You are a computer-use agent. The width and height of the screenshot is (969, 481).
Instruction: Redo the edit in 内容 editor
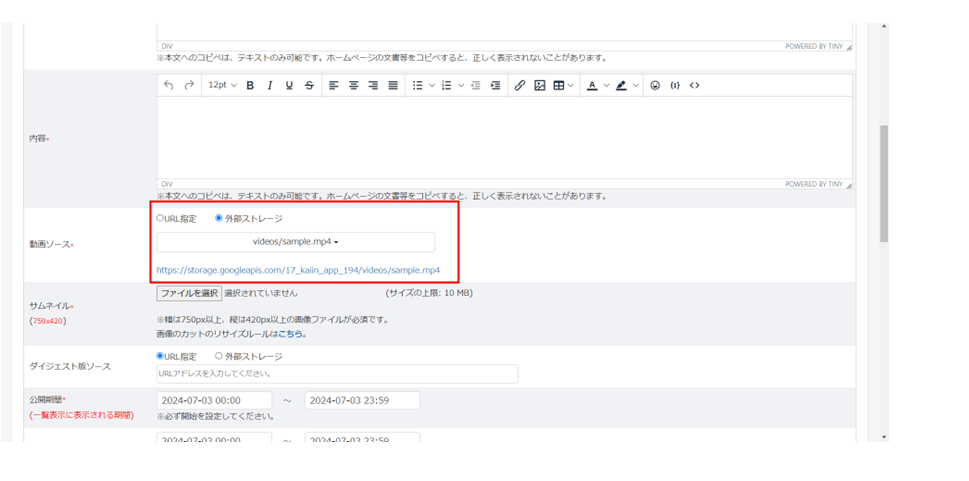click(x=189, y=86)
